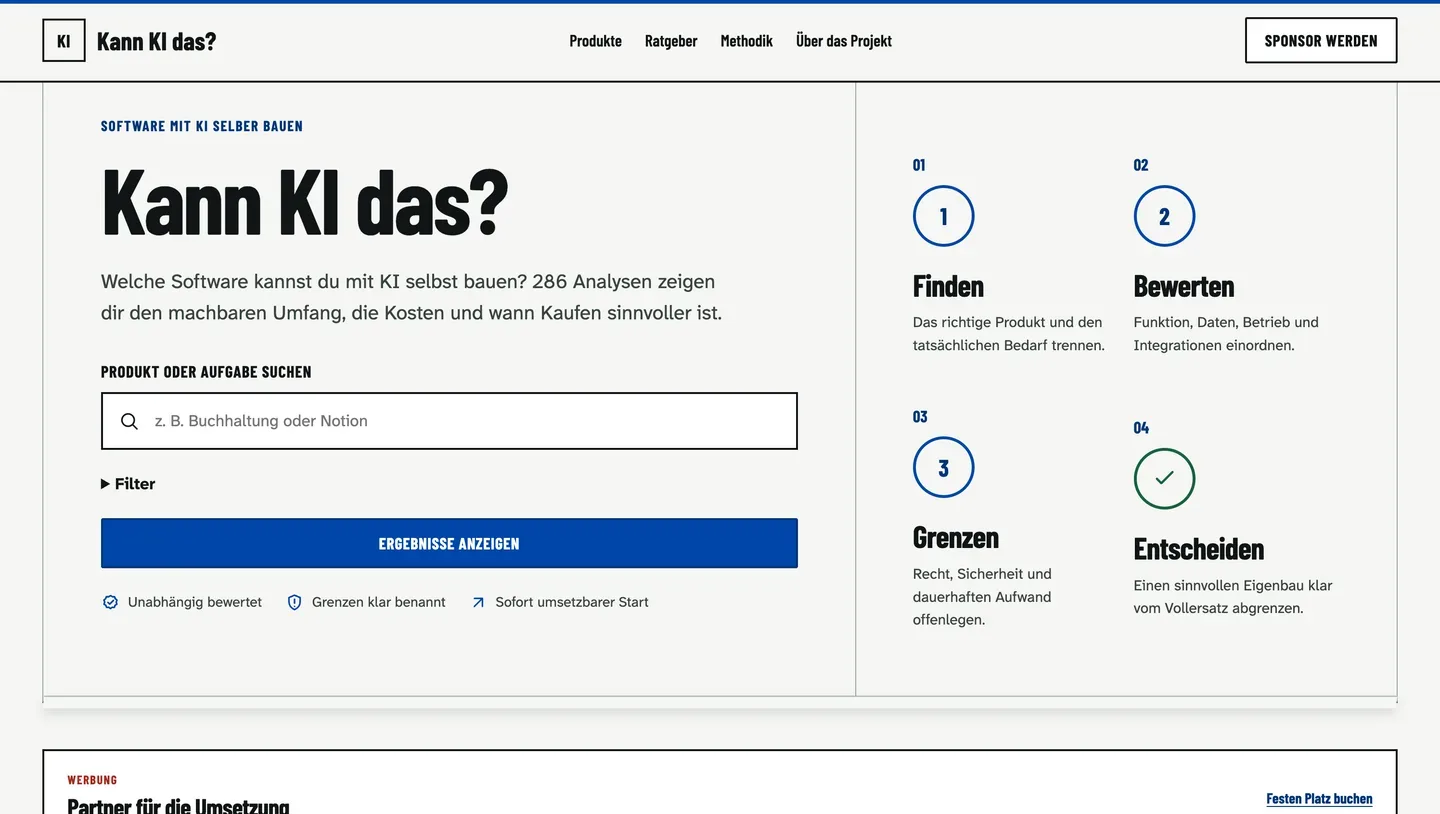Follow the Festen Platz buchen link
This screenshot has height=814, width=1440.
coord(1319,798)
